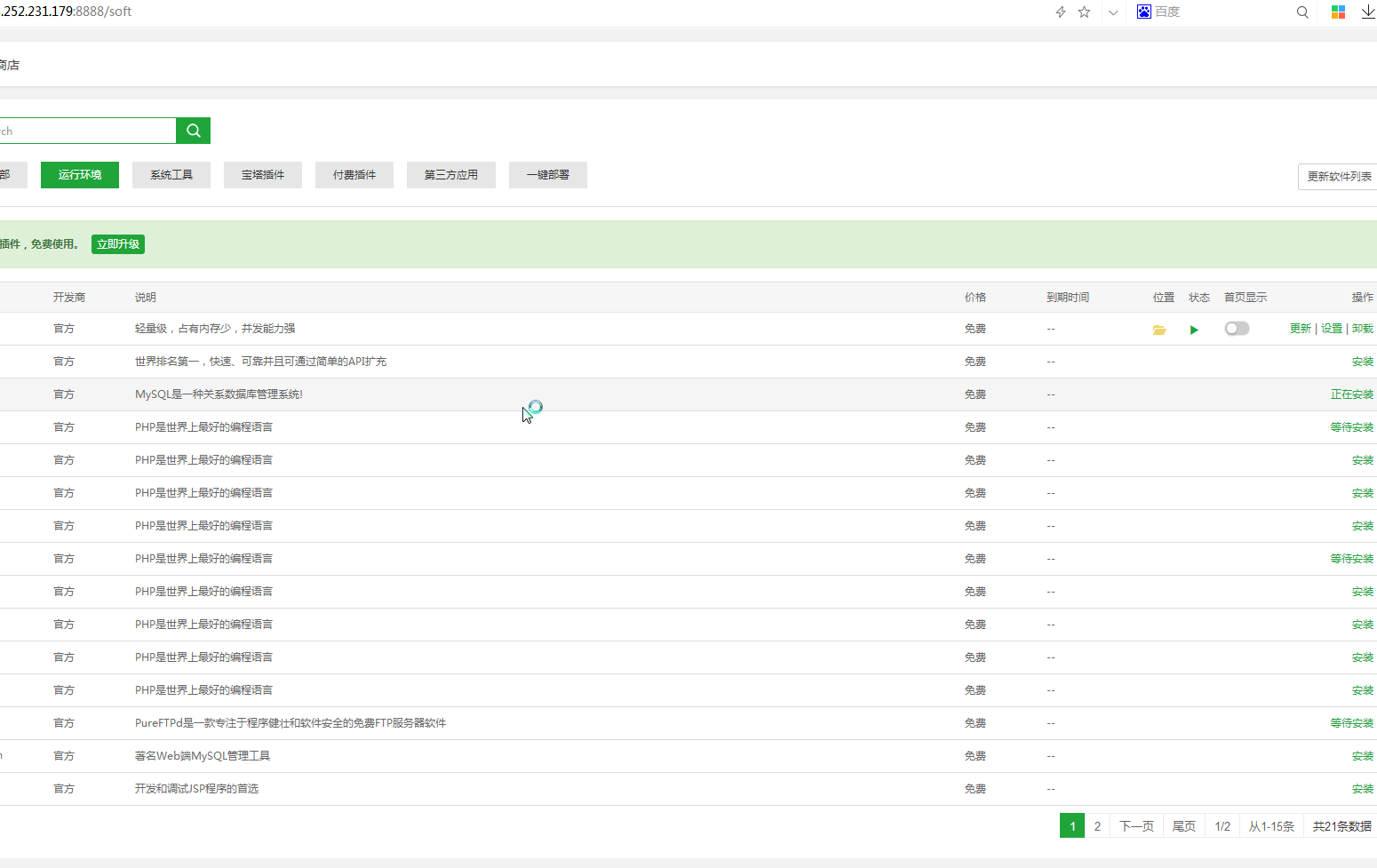Open the browser downloads arrow icon
The height and width of the screenshot is (868, 1377).
pyautogui.click(x=1367, y=12)
